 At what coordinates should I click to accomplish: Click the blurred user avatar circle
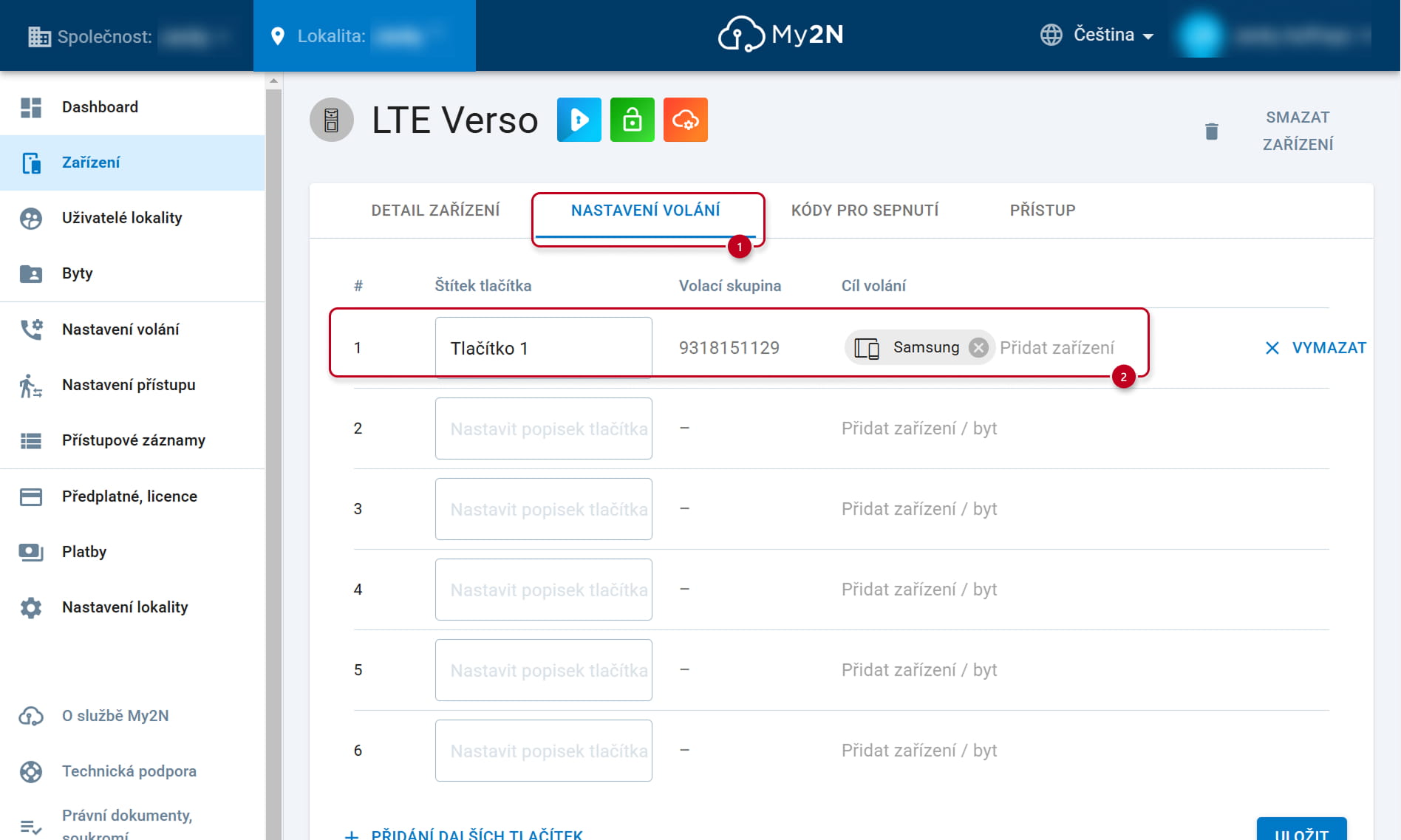1201,35
